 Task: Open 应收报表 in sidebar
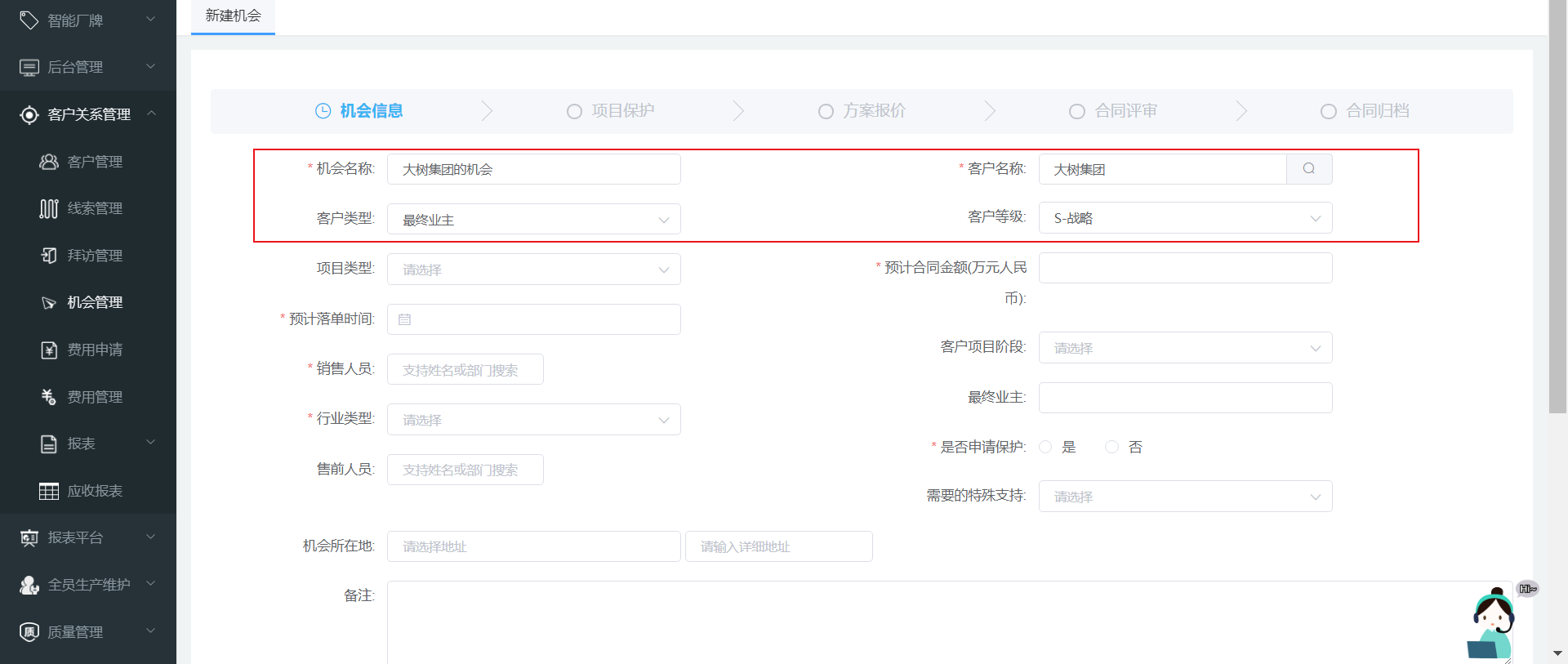(x=94, y=491)
